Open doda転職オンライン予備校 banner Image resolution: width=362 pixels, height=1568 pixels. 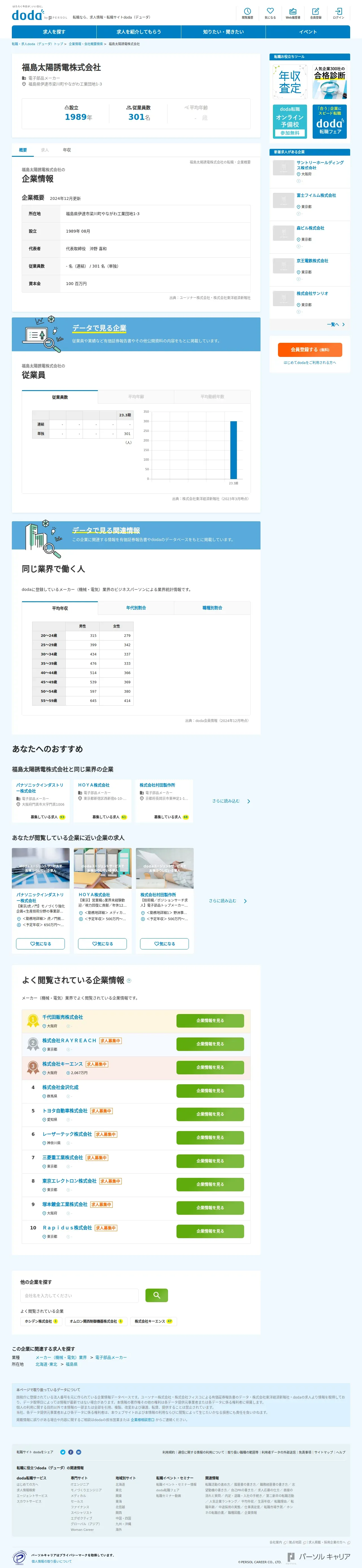click(x=290, y=121)
